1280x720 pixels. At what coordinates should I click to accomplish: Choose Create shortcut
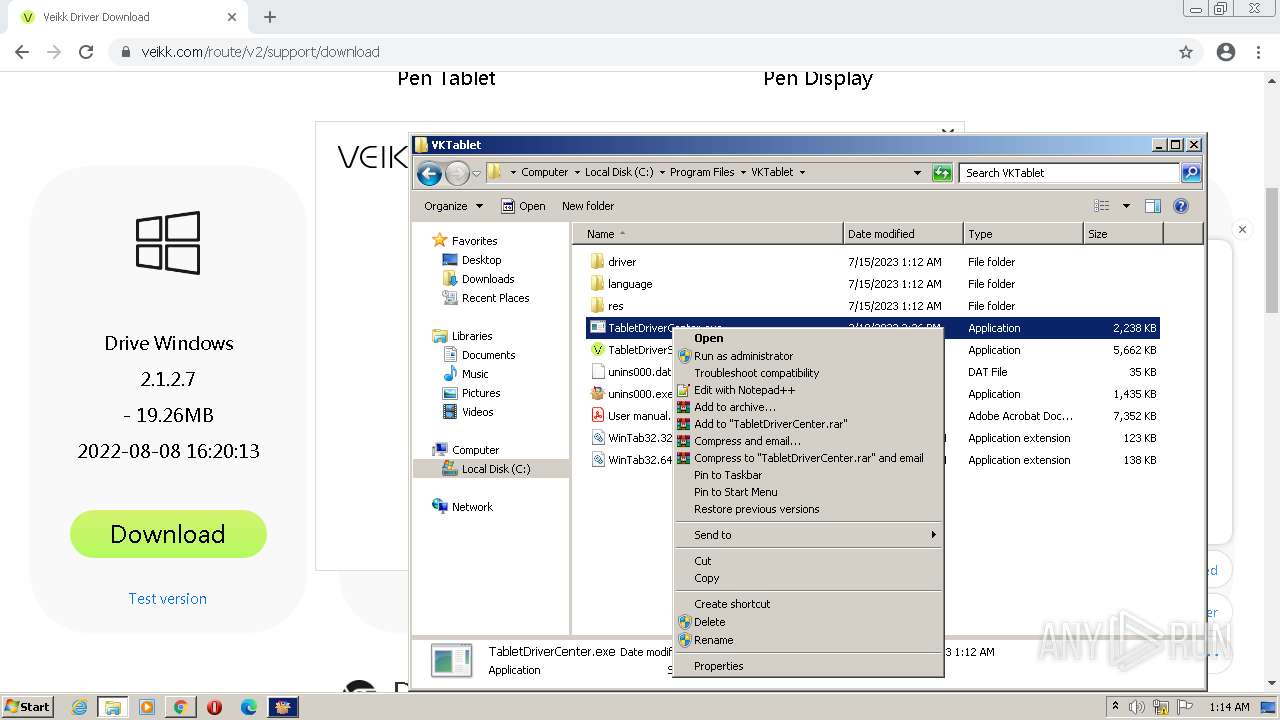808,604
